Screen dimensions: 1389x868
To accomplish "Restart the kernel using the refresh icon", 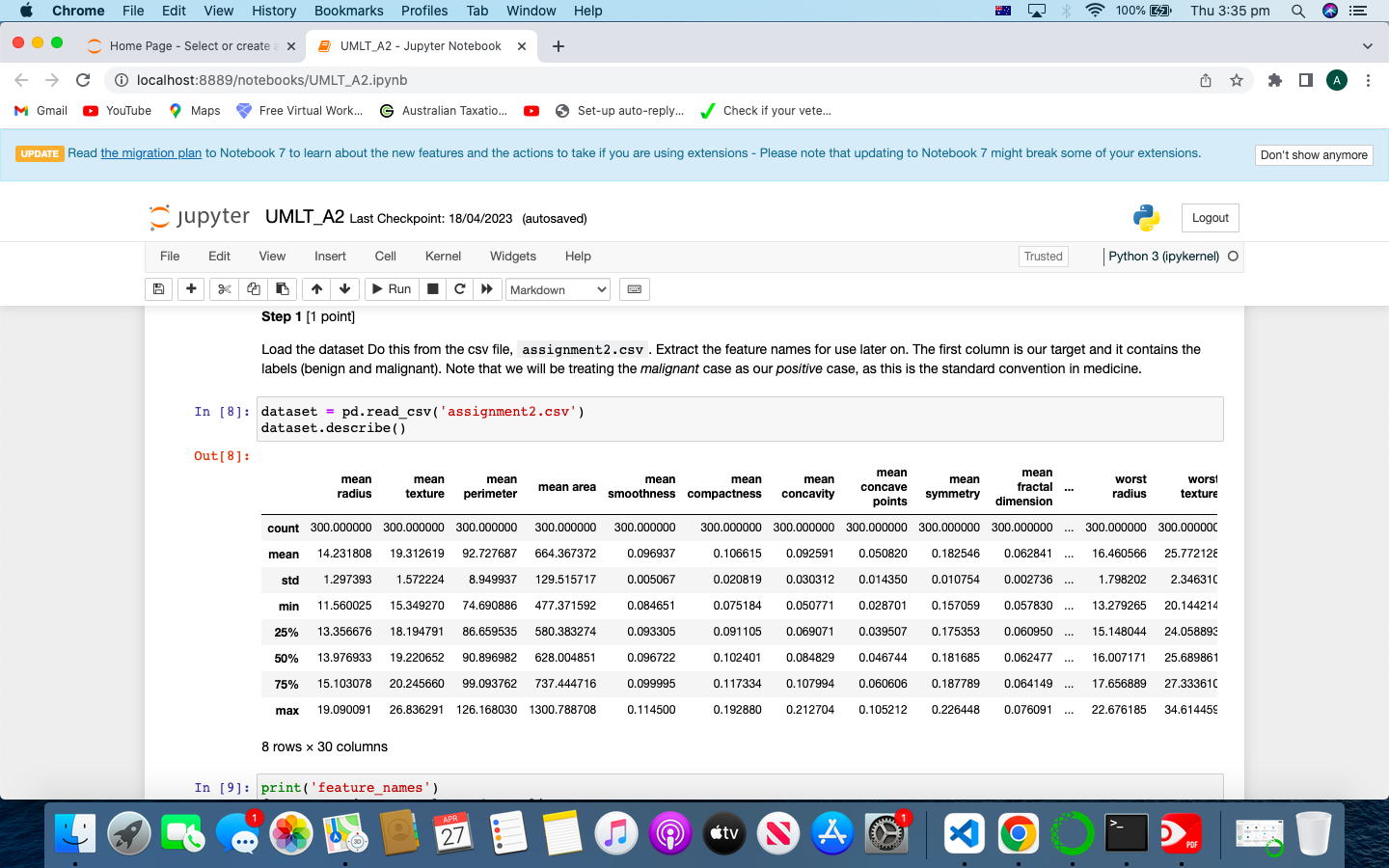I will coord(460,289).
